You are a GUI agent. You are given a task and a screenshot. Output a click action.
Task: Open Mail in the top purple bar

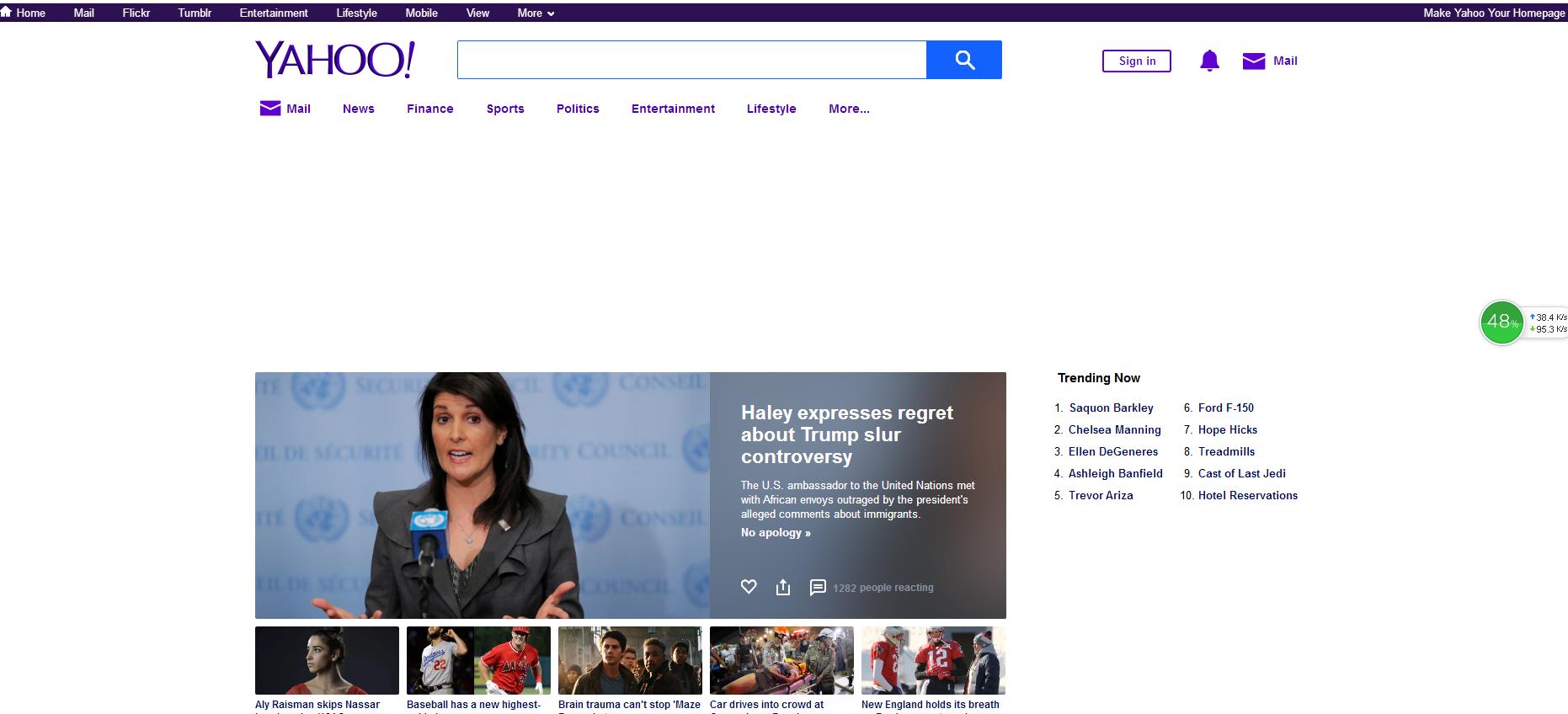click(x=84, y=13)
